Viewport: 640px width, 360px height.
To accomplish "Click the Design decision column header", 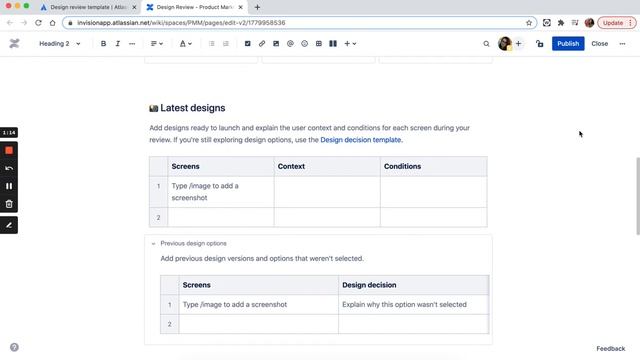I will pos(413,285).
